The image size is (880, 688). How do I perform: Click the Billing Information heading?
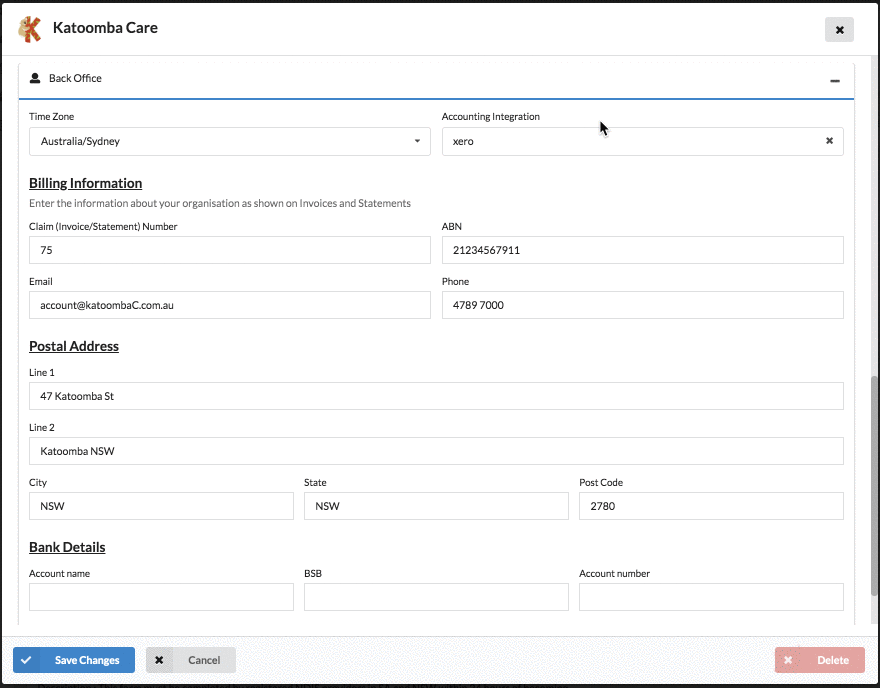pos(85,184)
